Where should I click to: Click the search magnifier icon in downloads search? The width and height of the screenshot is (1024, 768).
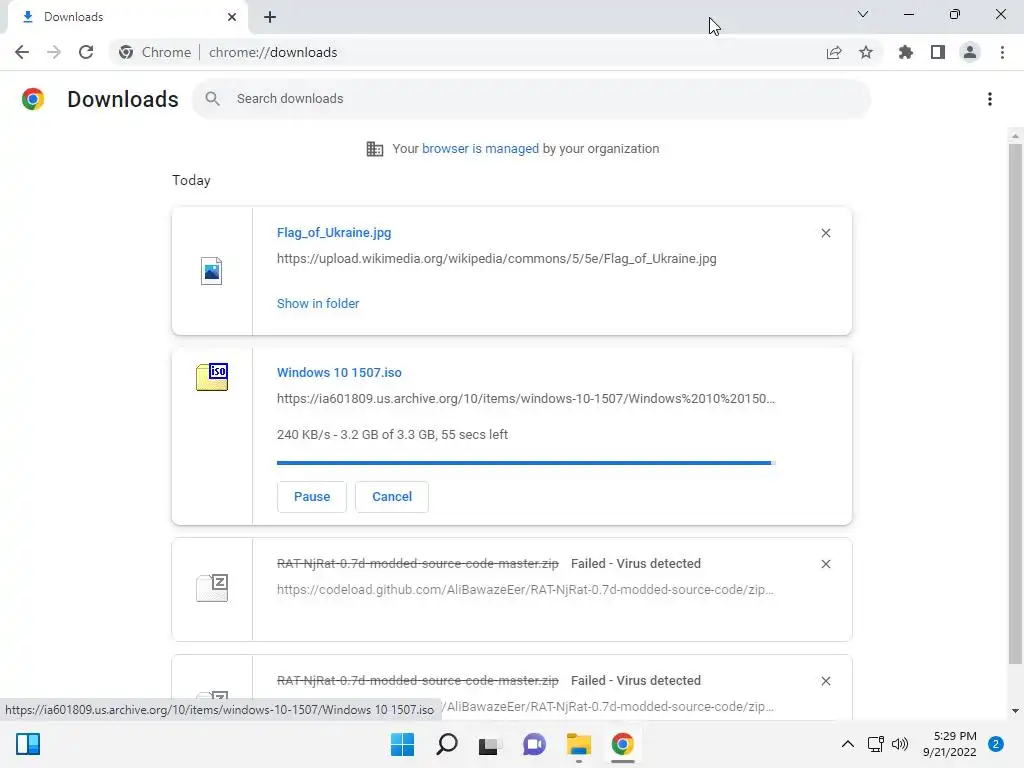pos(212,99)
